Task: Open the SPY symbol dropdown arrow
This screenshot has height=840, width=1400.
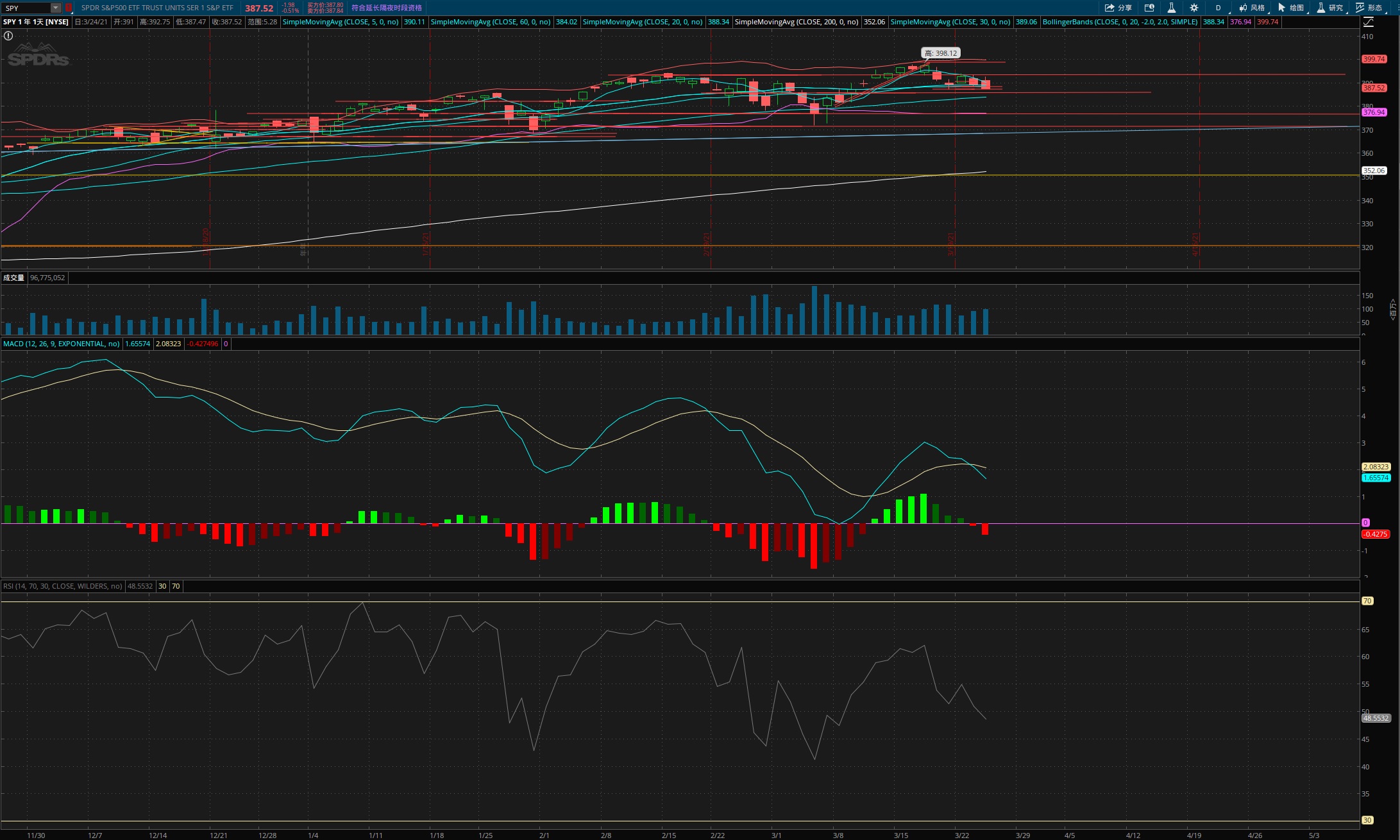Action: click(56, 8)
